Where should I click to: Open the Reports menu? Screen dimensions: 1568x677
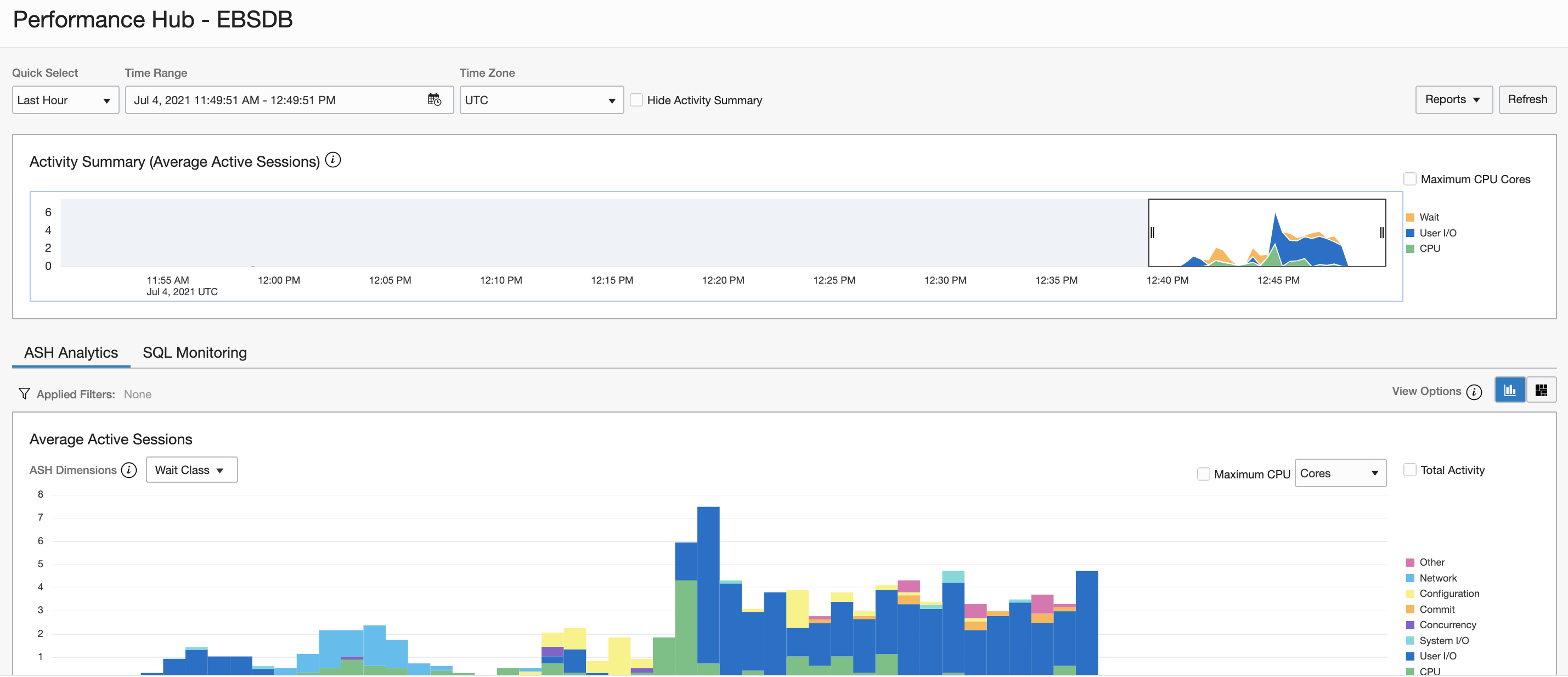(1453, 99)
